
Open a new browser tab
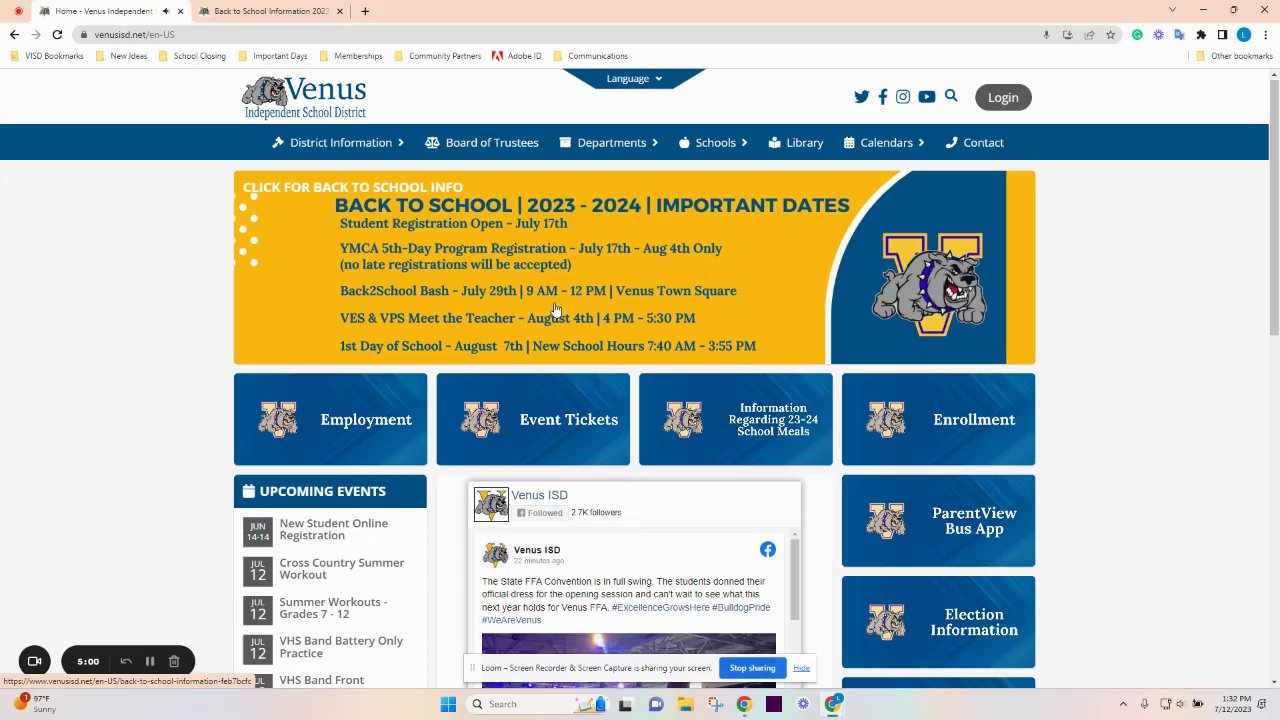(365, 11)
